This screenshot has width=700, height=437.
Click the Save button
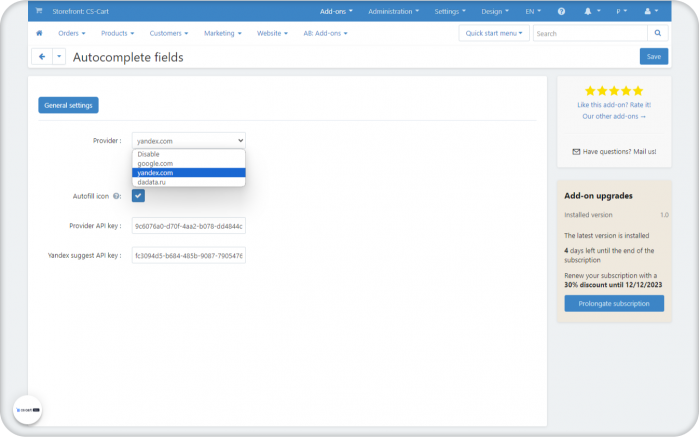(x=654, y=56)
